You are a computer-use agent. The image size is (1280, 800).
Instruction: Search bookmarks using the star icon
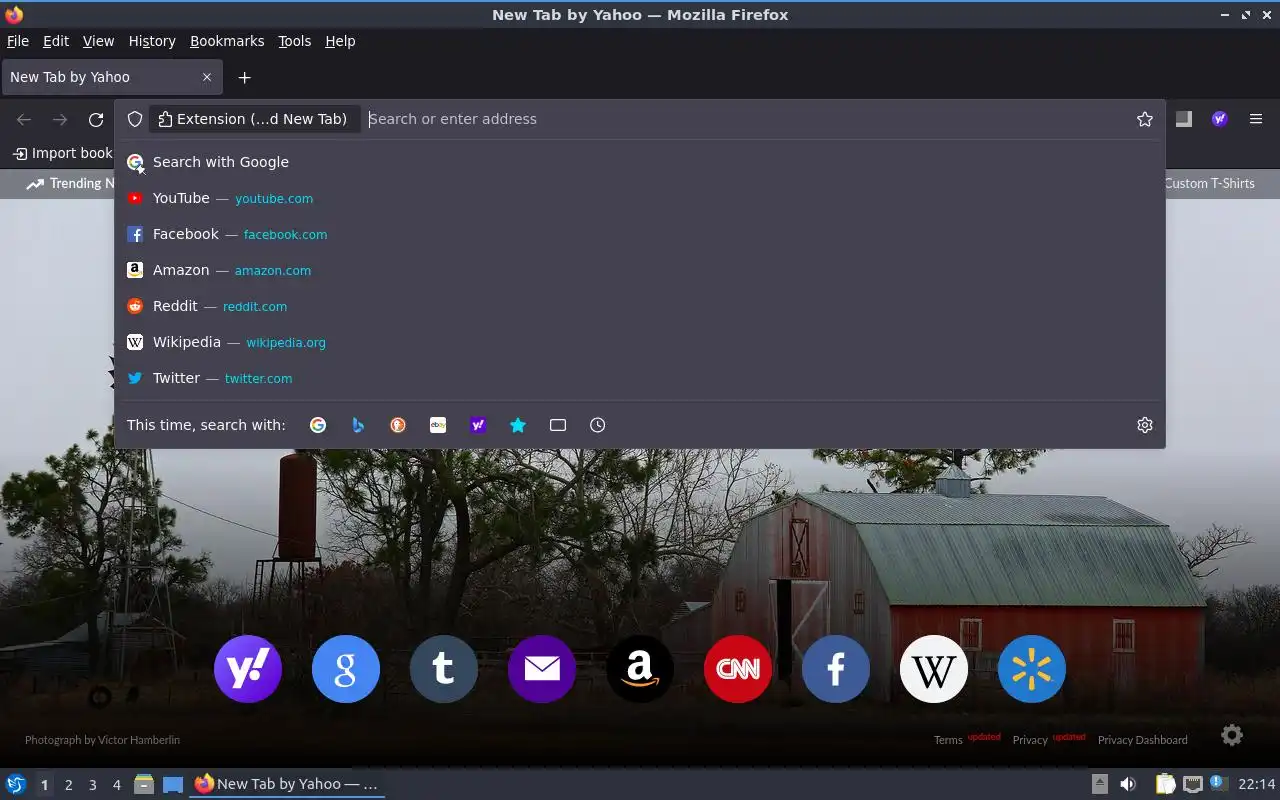pos(518,425)
